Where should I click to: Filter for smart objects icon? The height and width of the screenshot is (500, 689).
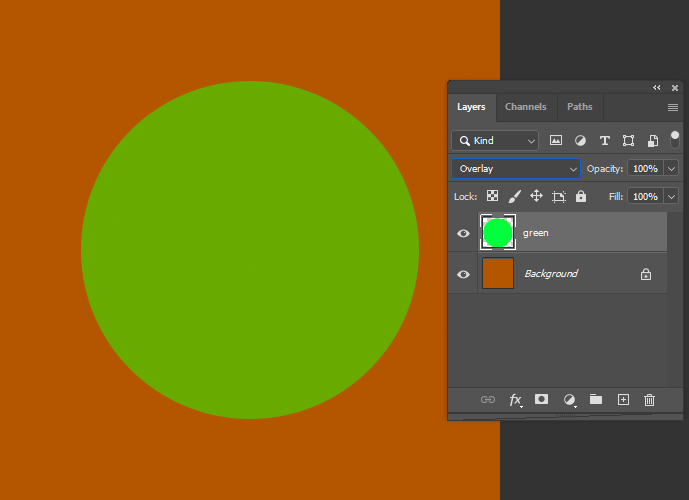click(653, 141)
